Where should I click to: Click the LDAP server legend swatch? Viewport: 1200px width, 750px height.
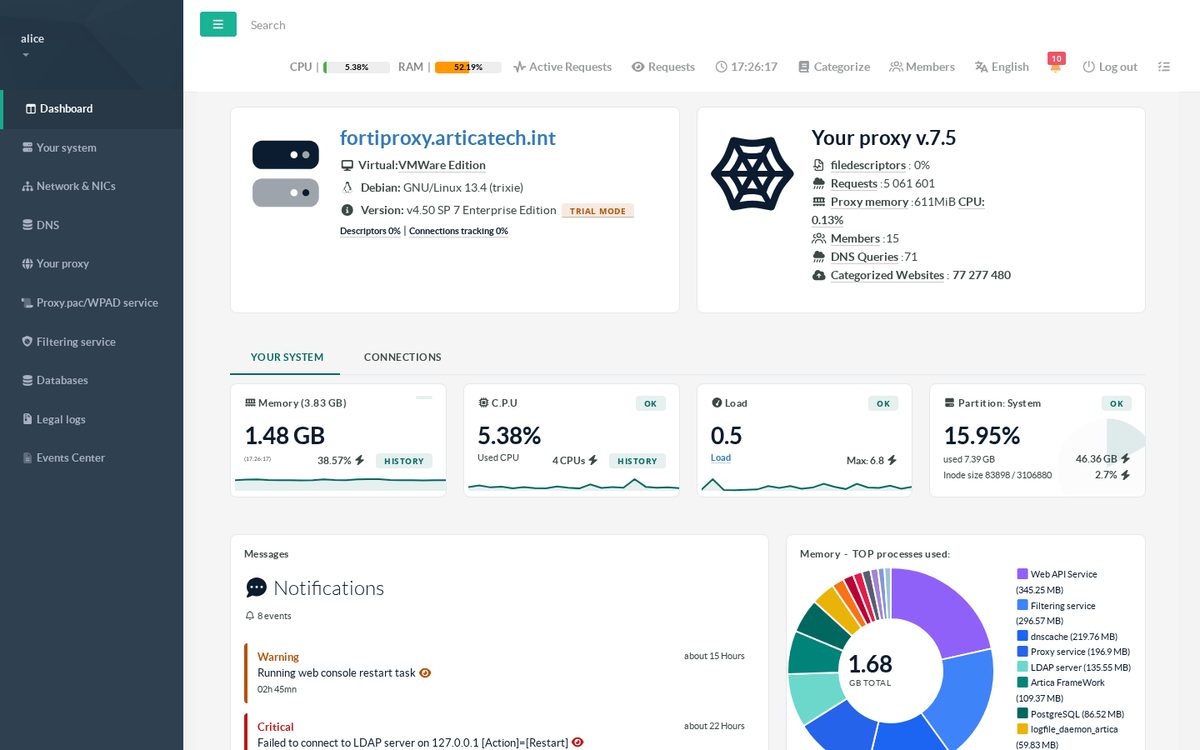pos(1022,667)
